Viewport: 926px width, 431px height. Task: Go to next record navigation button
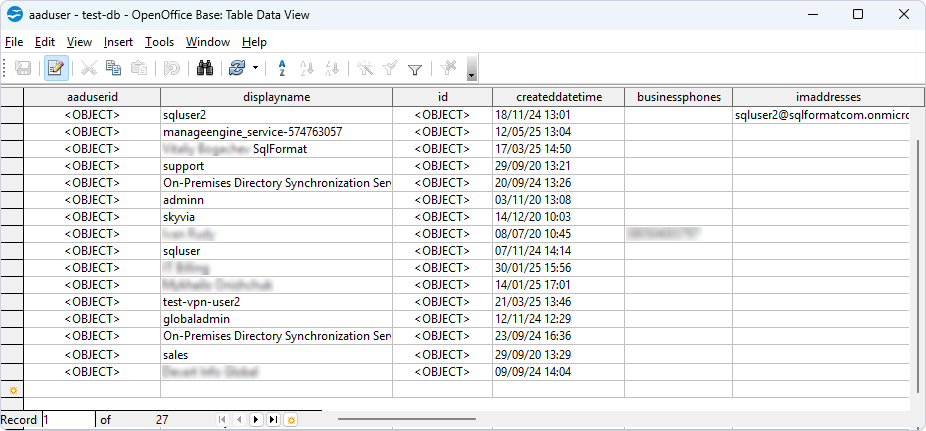(x=256, y=420)
